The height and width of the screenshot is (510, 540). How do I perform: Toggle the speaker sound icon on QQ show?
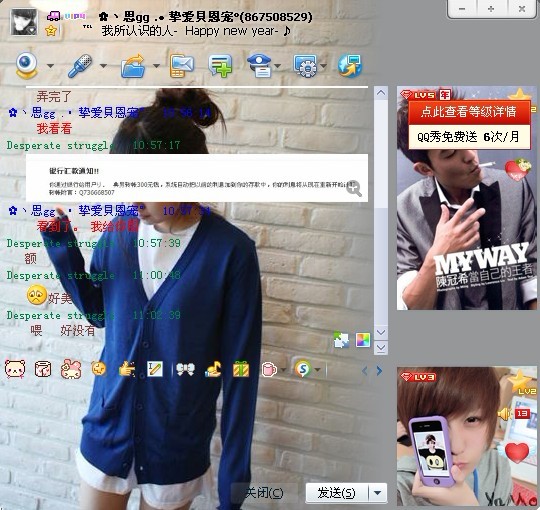[x=504, y=414]
